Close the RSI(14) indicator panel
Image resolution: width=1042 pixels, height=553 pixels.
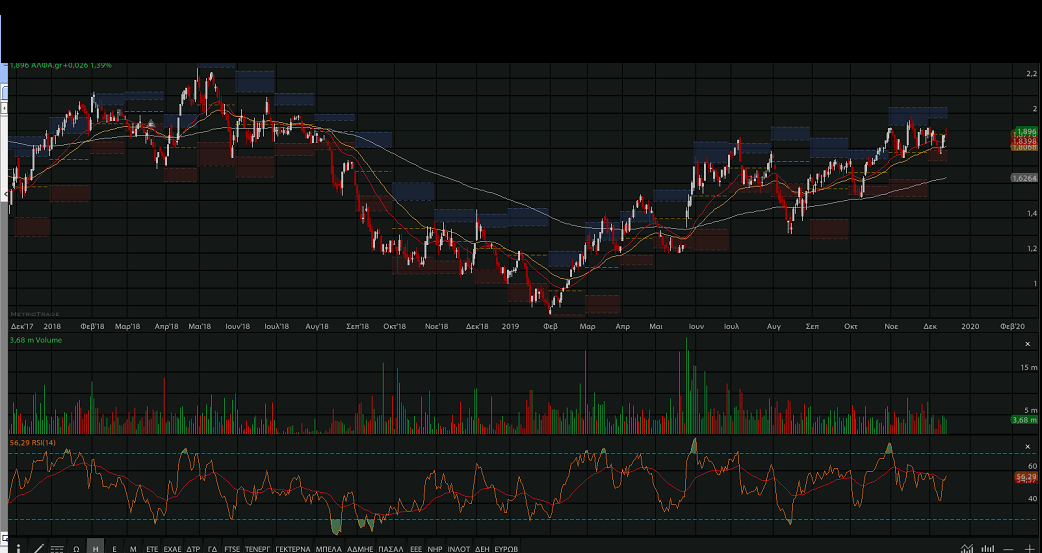1027,441
